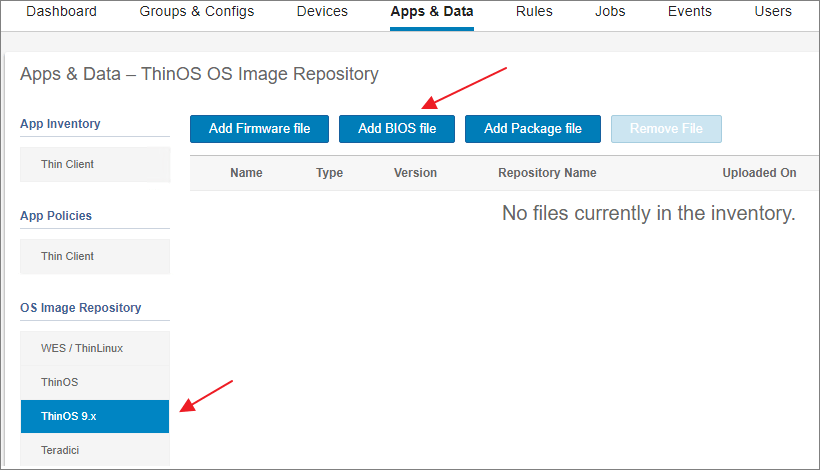The height and width of the screenshot is (470, 820).
Task: Sort by the Repository Name column
Action: [x=547, y=173]
